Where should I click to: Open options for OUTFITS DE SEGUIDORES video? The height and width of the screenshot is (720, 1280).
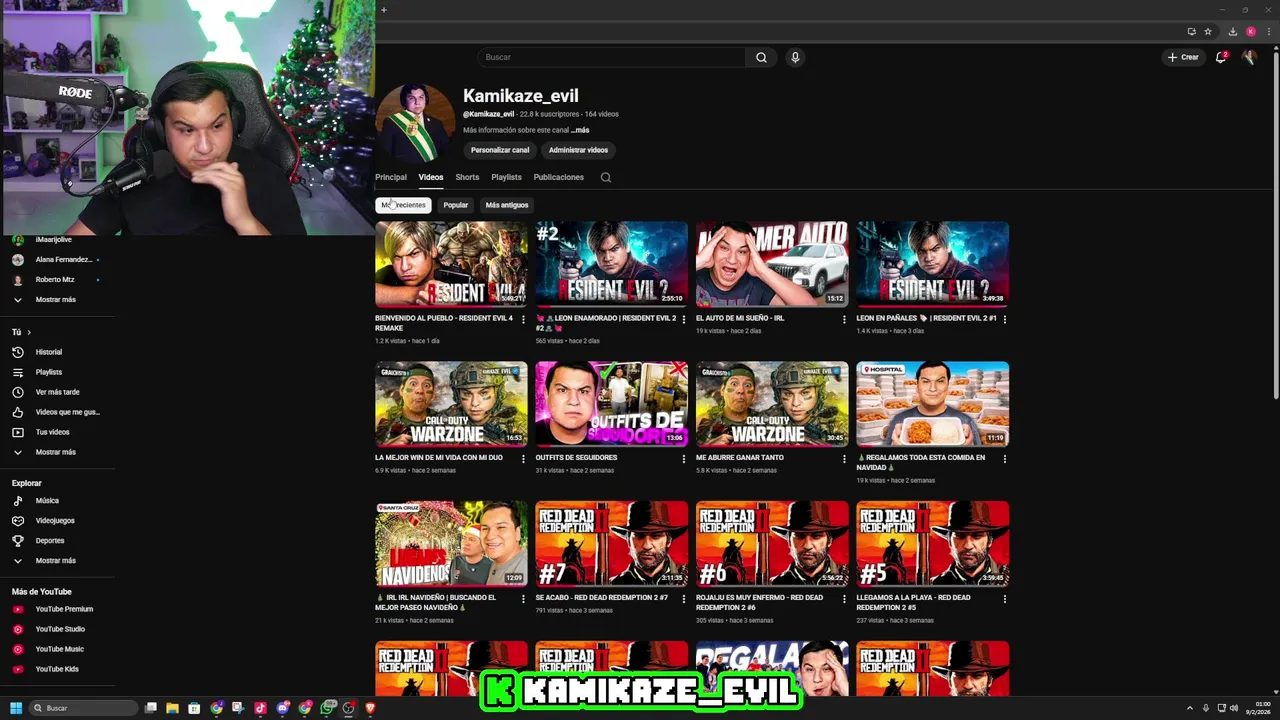[684, 459]
